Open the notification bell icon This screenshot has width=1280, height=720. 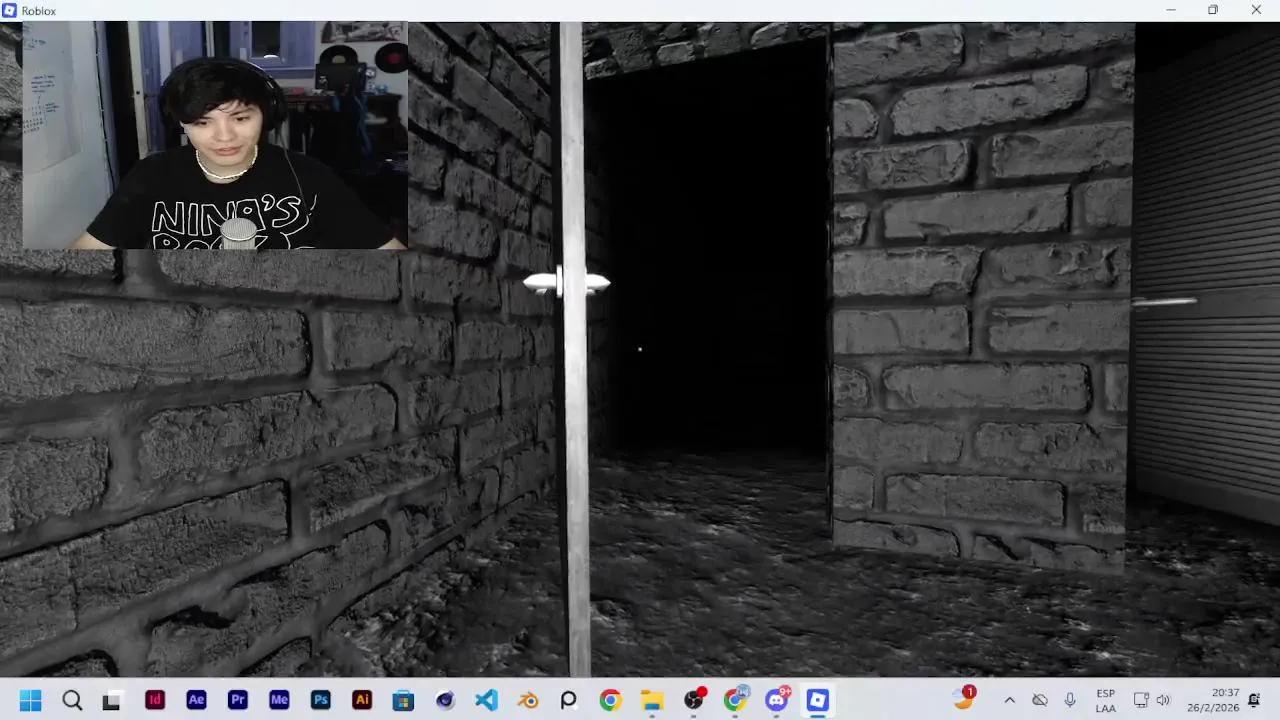pyautogui.click(x=1254, y=700)
